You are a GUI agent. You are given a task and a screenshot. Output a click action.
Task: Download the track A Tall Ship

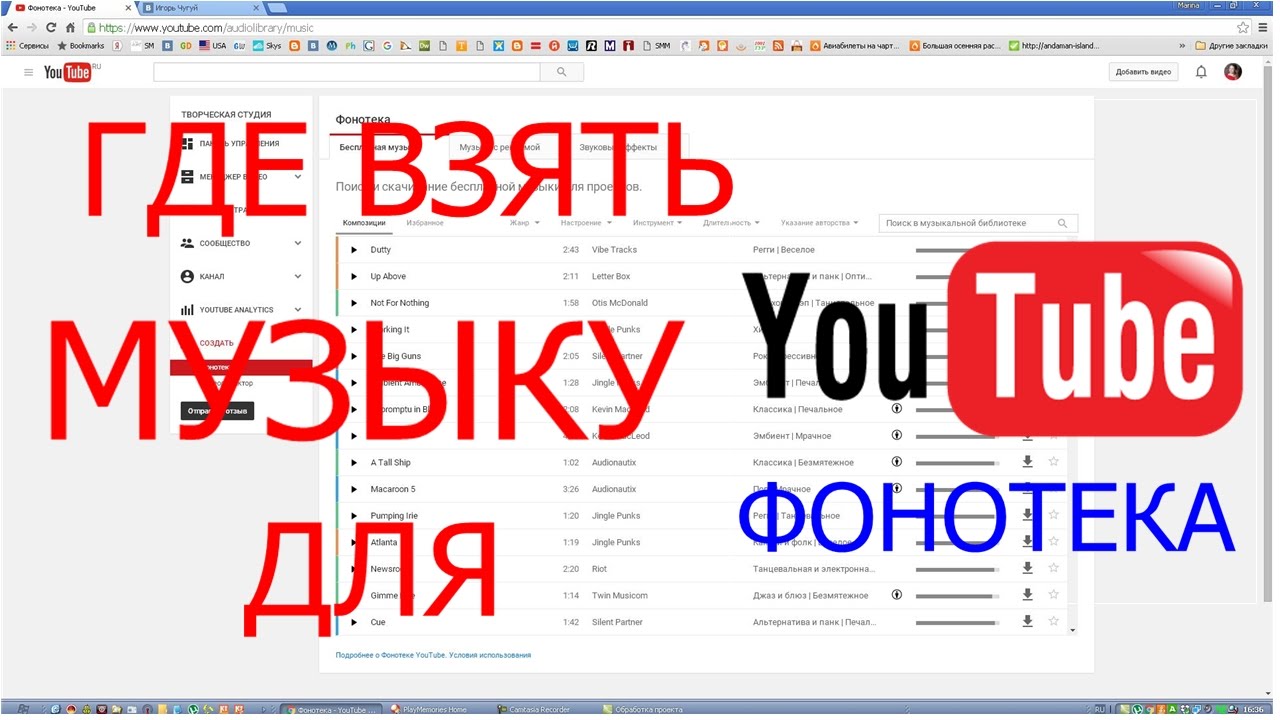coord(1027,462)
